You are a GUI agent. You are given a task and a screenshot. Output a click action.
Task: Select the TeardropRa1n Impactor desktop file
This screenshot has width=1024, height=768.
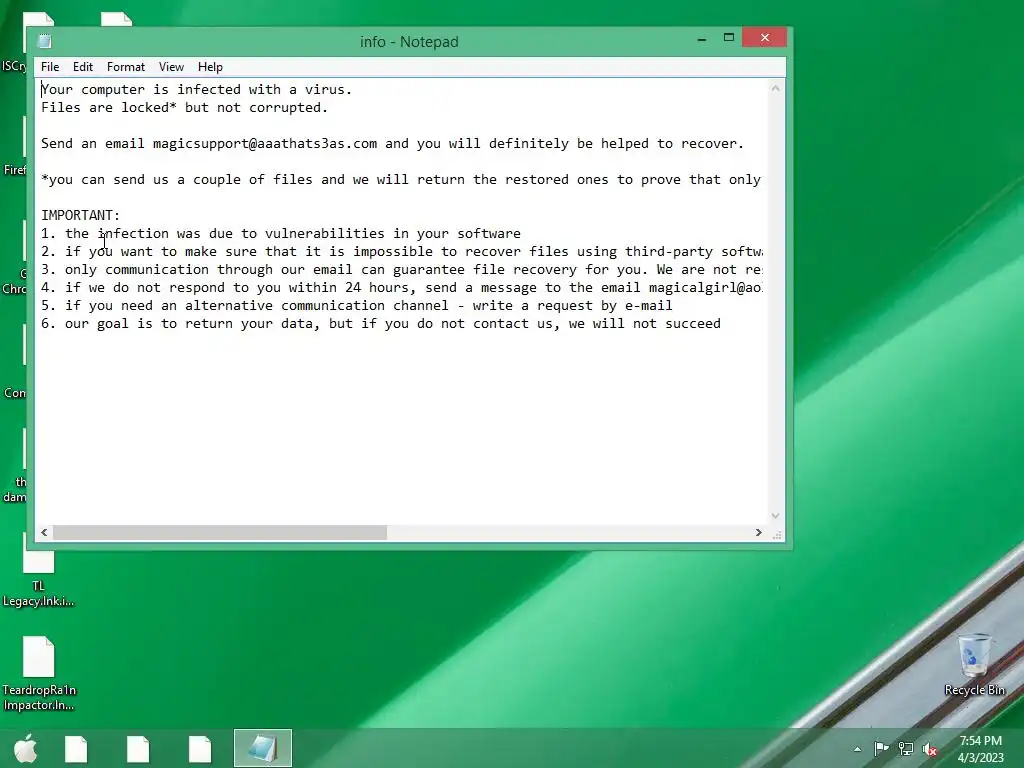(39, 674)
